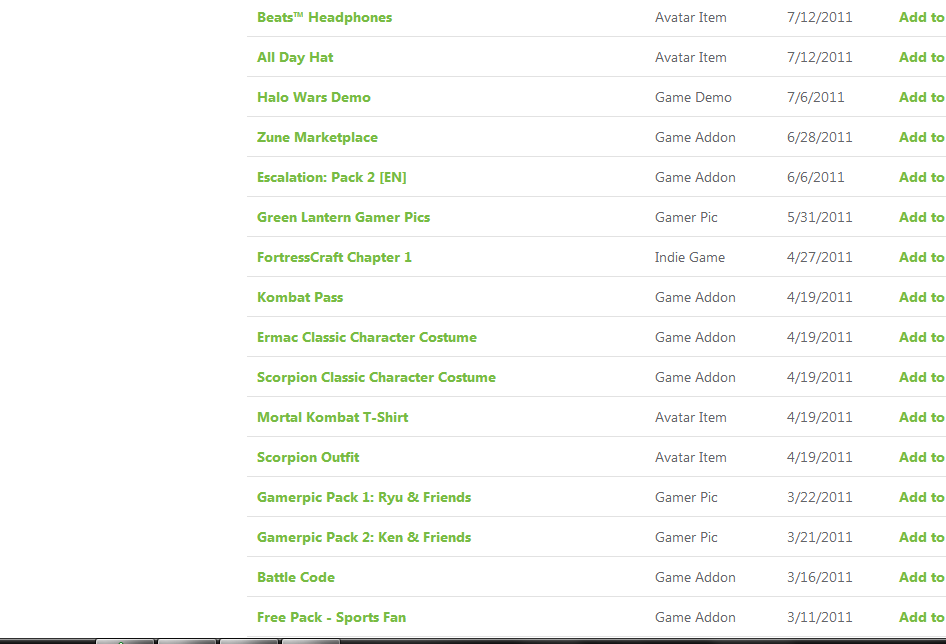The height and width of the screenshot is (644, 946).
Task: Select date 3/16/2011 in Battle Code row
Action: (x=820, y=578)
